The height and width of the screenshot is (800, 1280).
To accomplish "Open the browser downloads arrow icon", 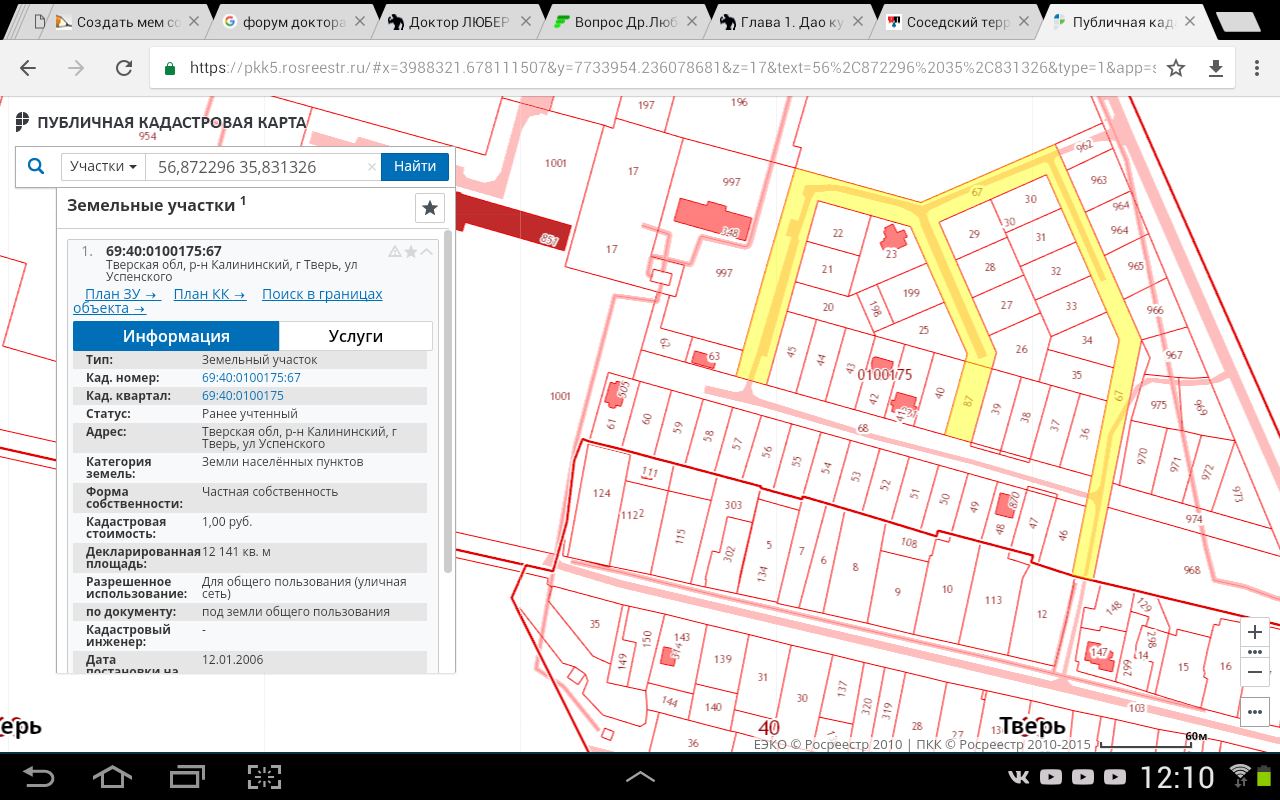I will coord(1216,68).
